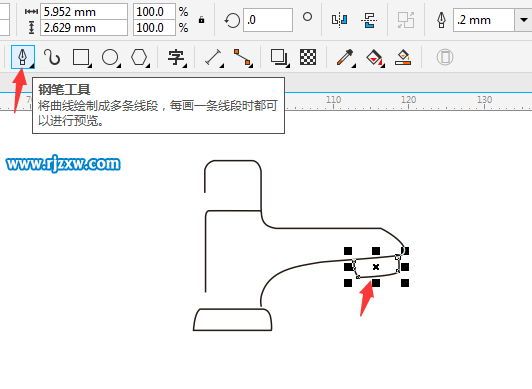
Task: Expand the Rectangle tool flyout triangle
Action: [90, 65]
